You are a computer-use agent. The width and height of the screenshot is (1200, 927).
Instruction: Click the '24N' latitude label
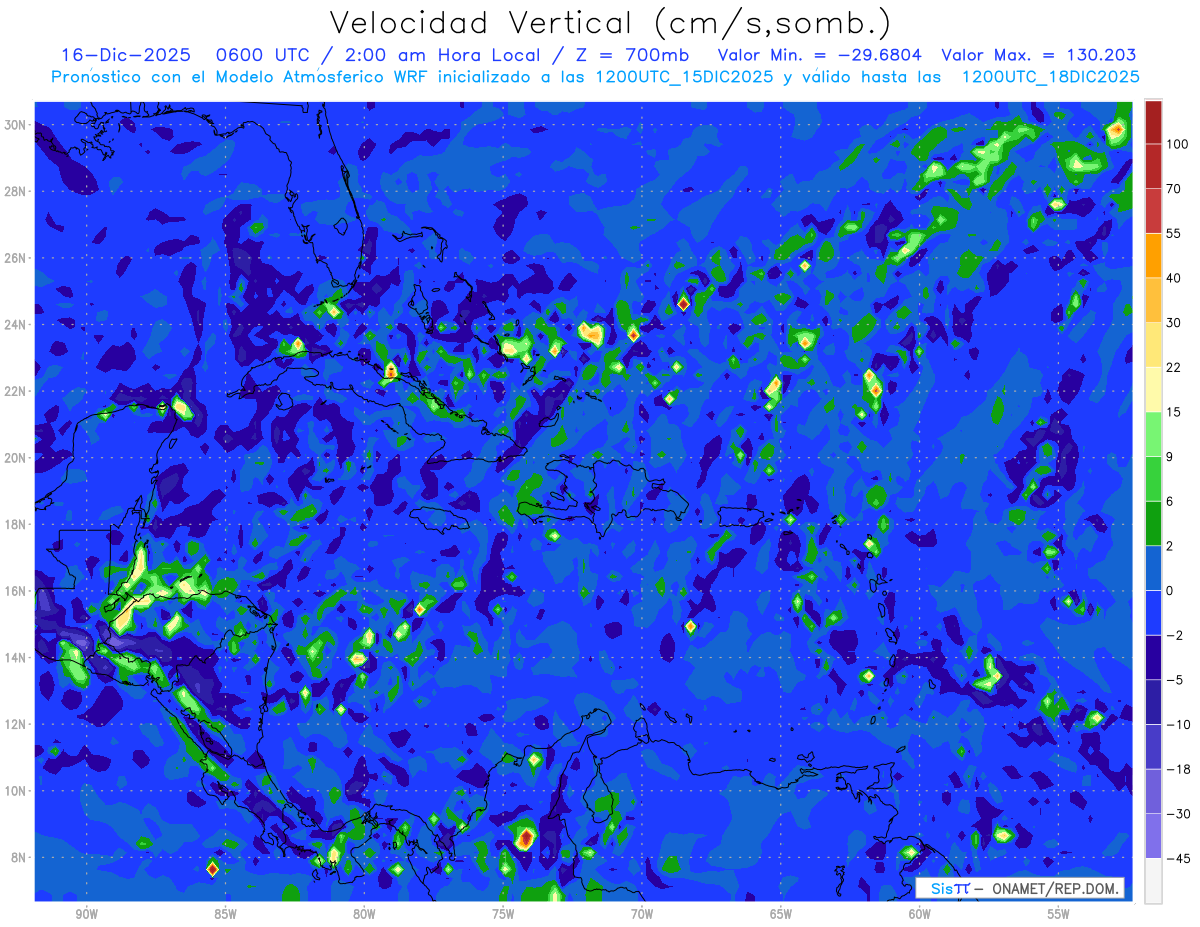(17, 325)
